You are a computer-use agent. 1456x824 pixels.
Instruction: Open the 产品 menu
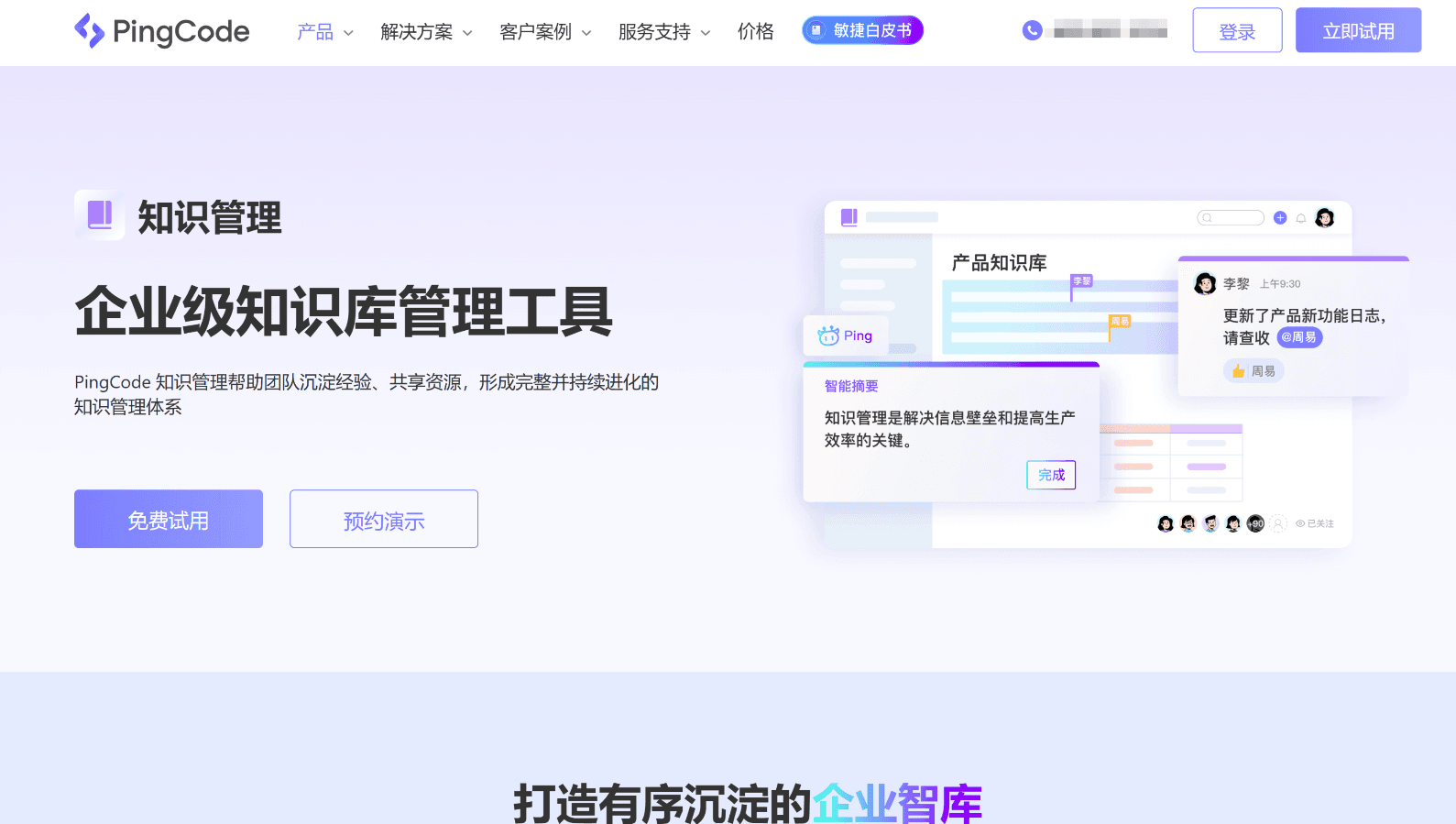point(315,32)
